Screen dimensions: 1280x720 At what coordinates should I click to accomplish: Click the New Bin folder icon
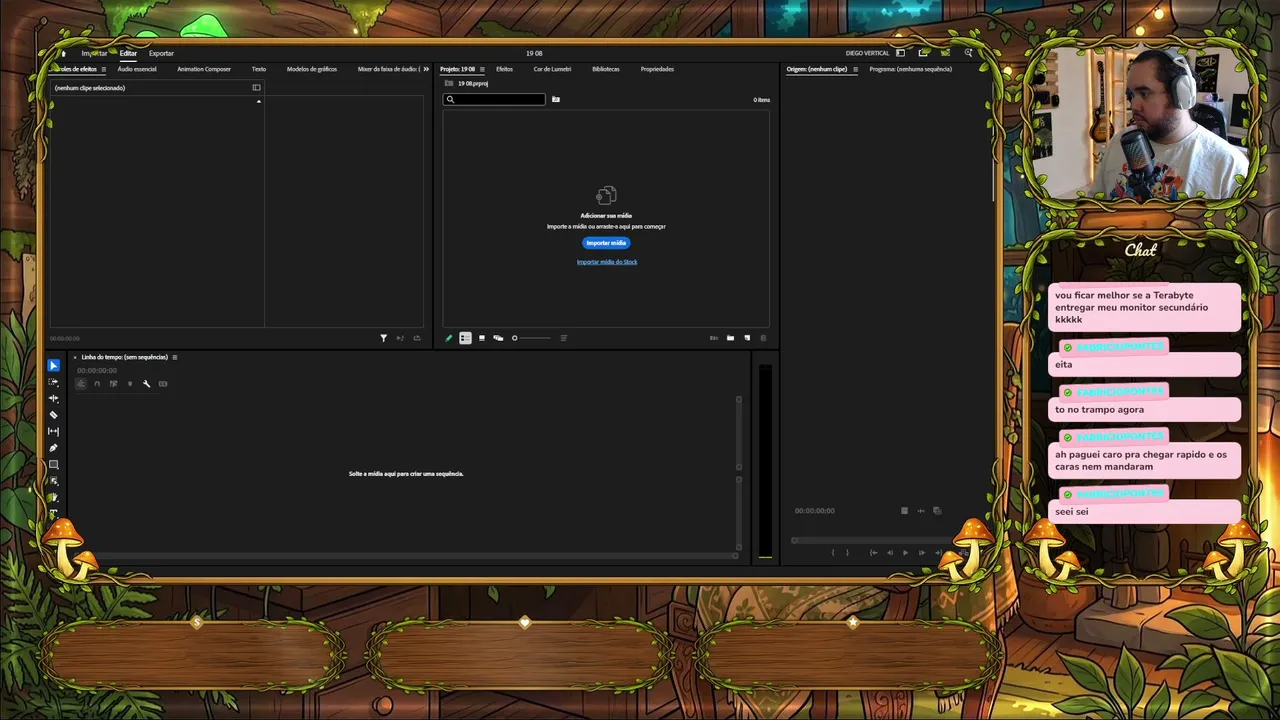(730, 338)
